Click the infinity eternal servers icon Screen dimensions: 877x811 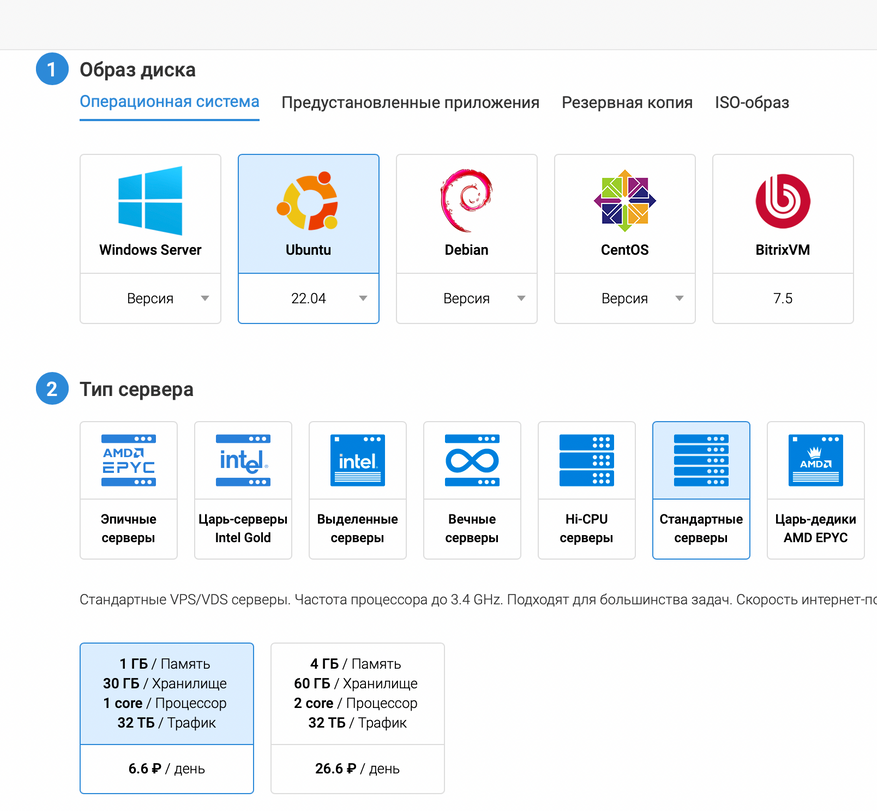coord(472,460)
